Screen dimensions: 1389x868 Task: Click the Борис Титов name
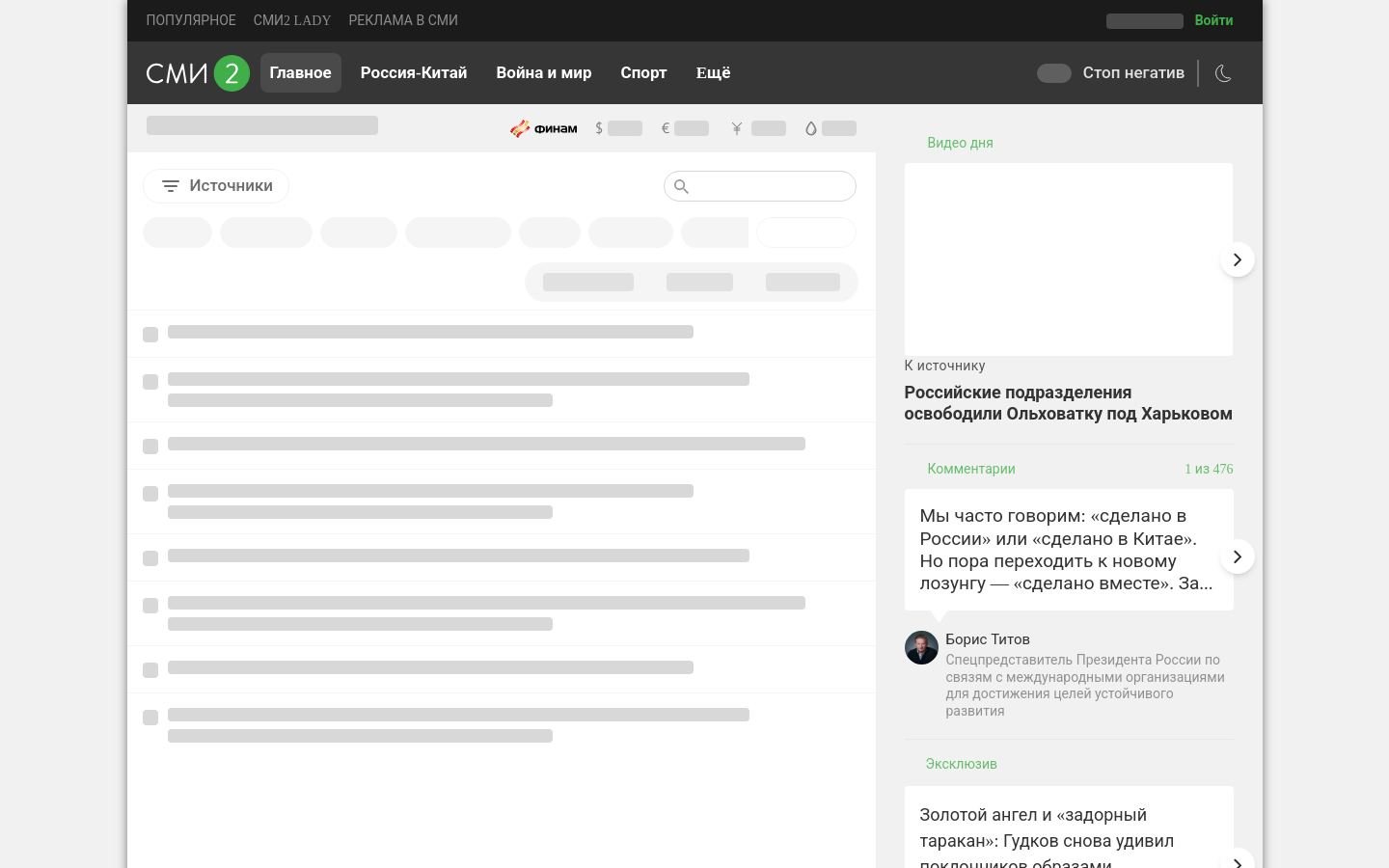pyautogui.click(x=988, y=639)
